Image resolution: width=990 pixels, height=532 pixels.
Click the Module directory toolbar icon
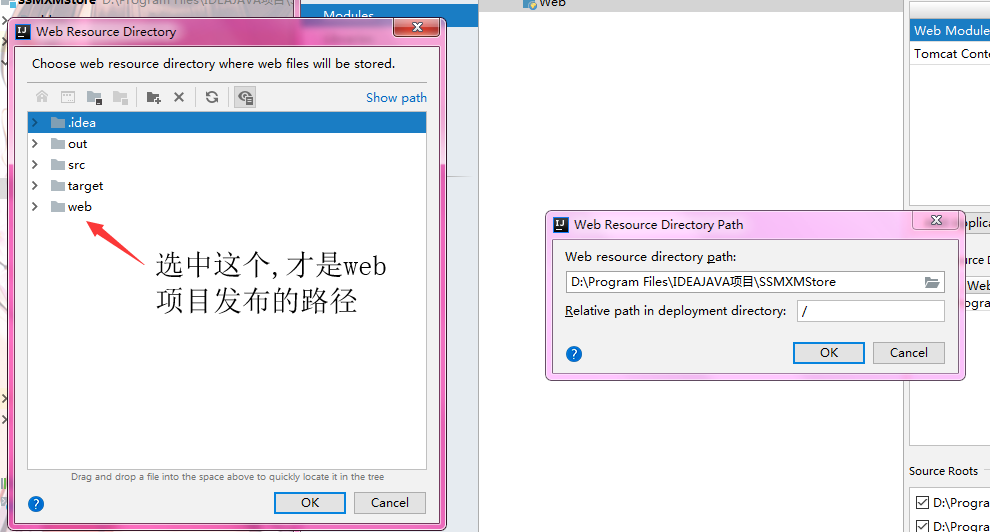tap(120, 97)
